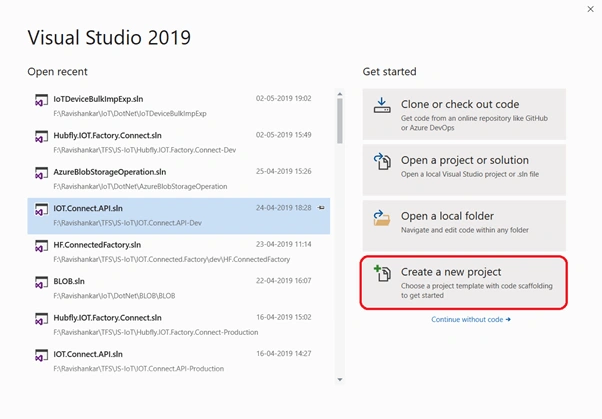
Task: Open IoTDeviceBulkImpExp.sln from recent list
Action: (x=179, y=106)
